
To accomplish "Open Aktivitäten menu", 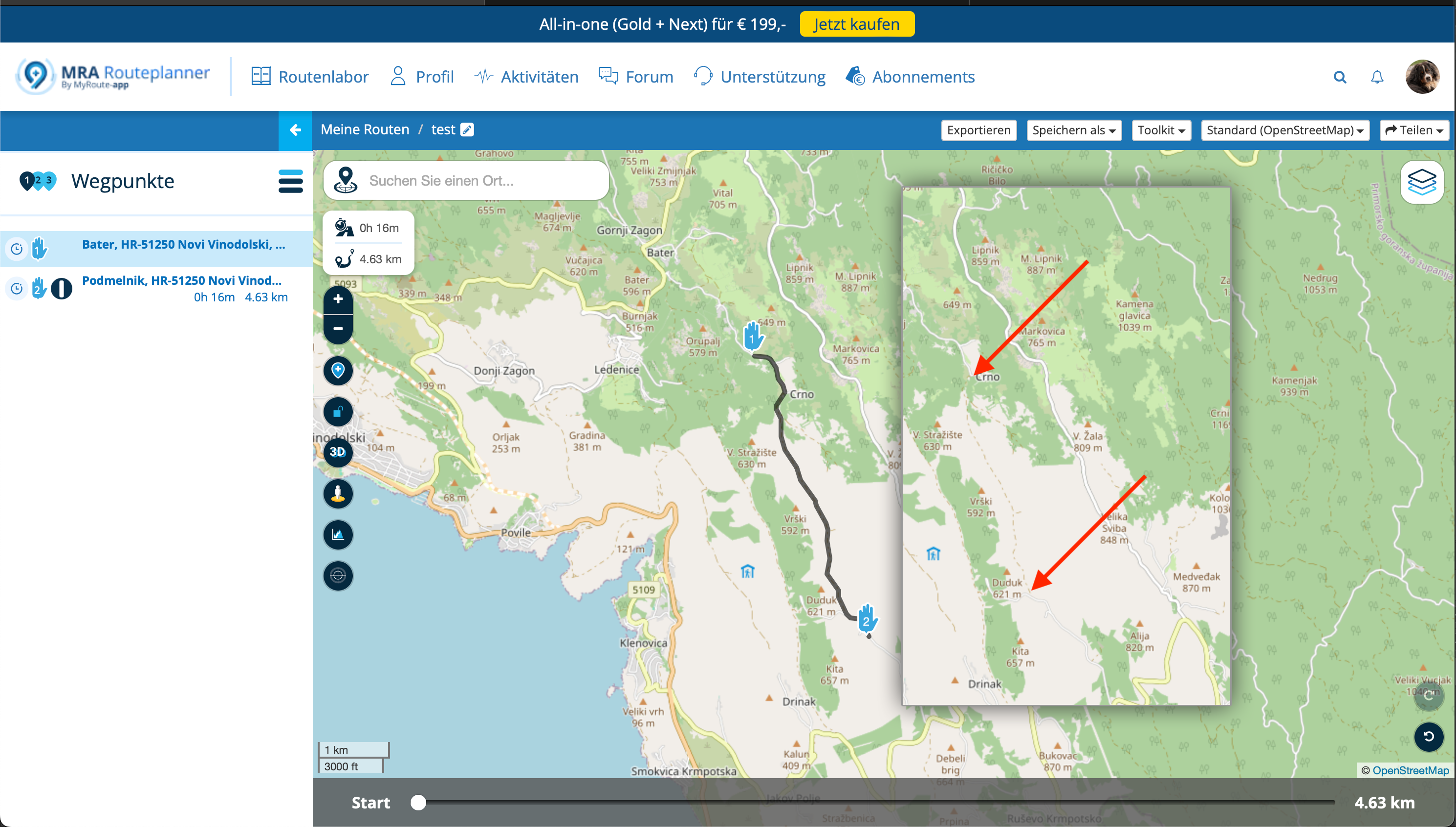I will [526, 77].
